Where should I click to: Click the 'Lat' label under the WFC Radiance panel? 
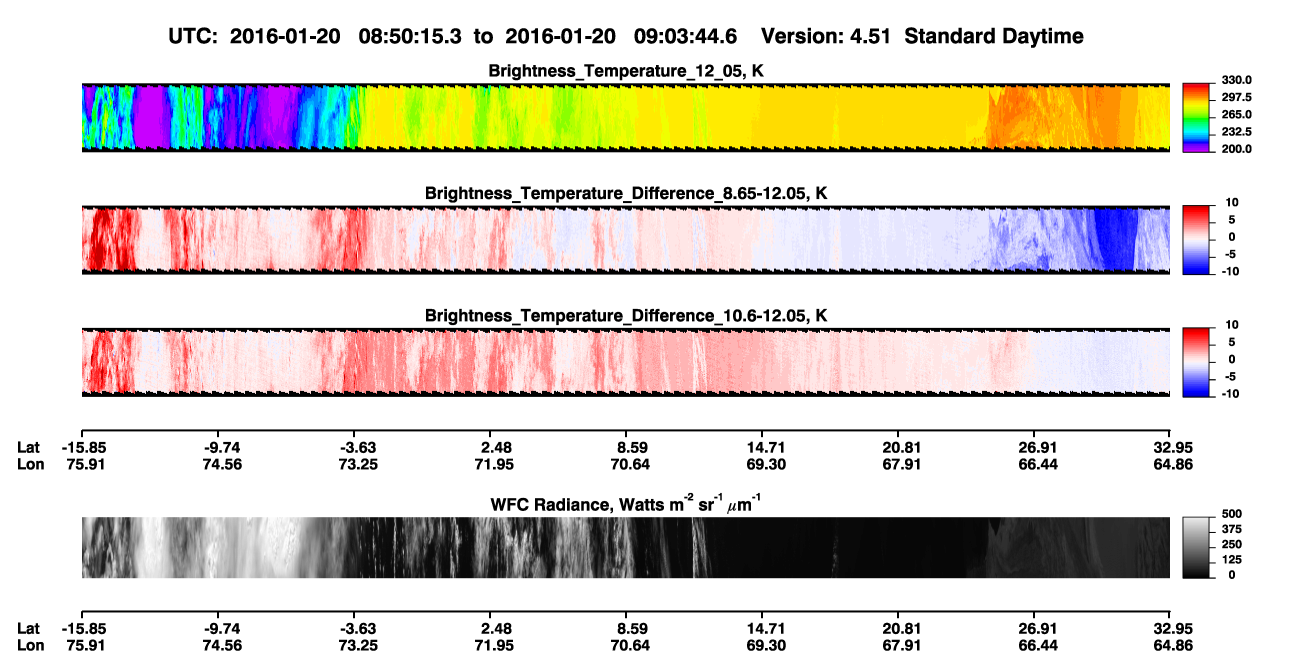(x=28, y=628)
